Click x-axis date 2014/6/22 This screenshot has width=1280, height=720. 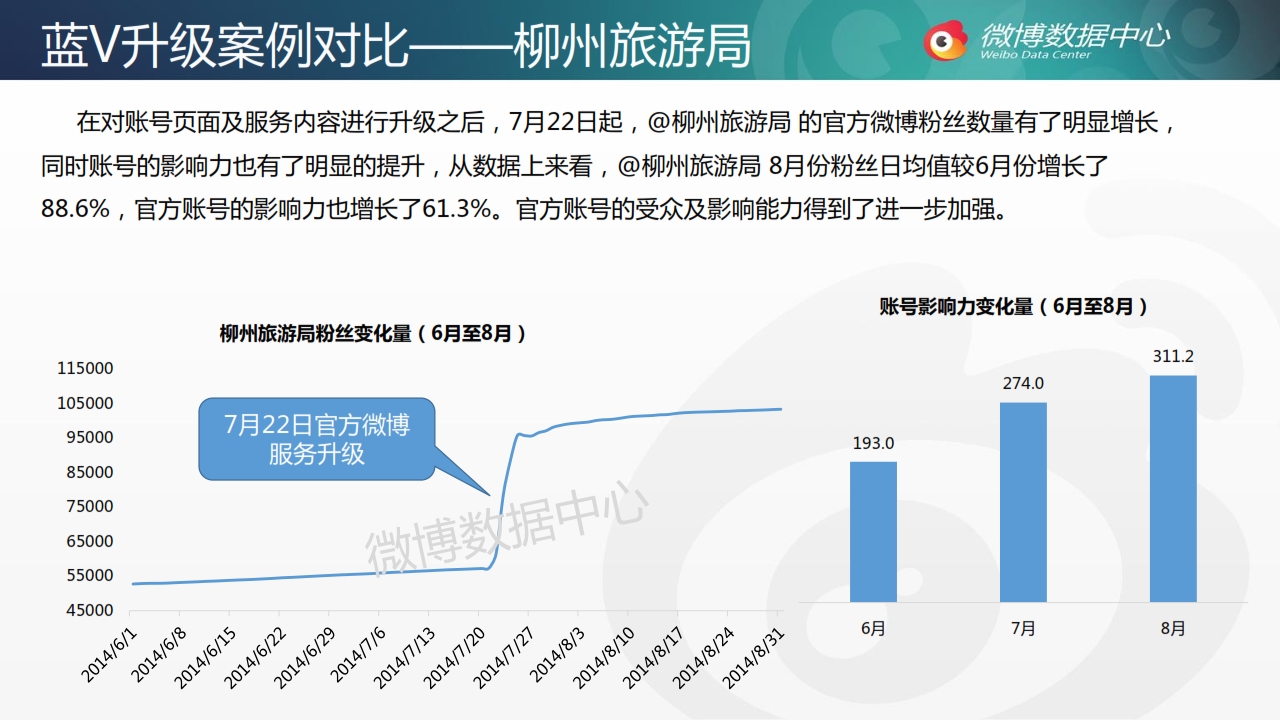[x=254, y=658]
